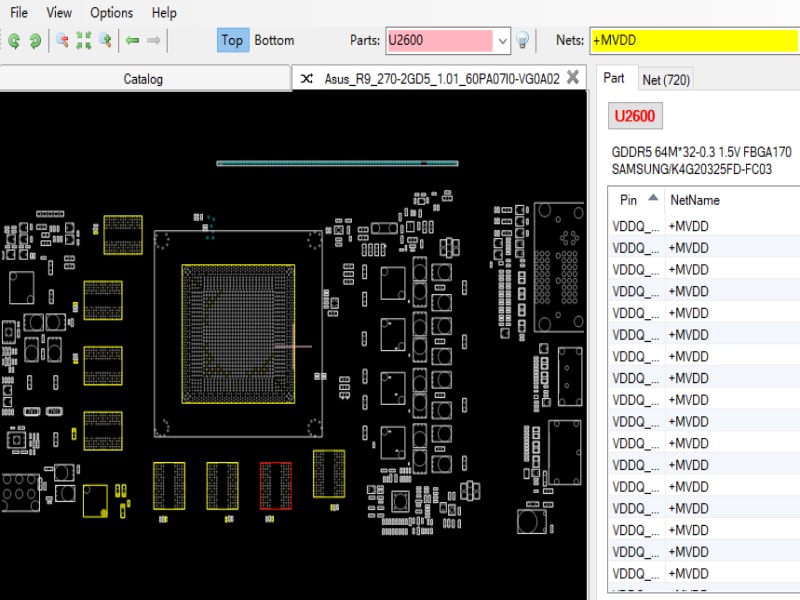The height and width of the screenshot is (600, 800).
Task: Open the File menu
Action: 19,12
